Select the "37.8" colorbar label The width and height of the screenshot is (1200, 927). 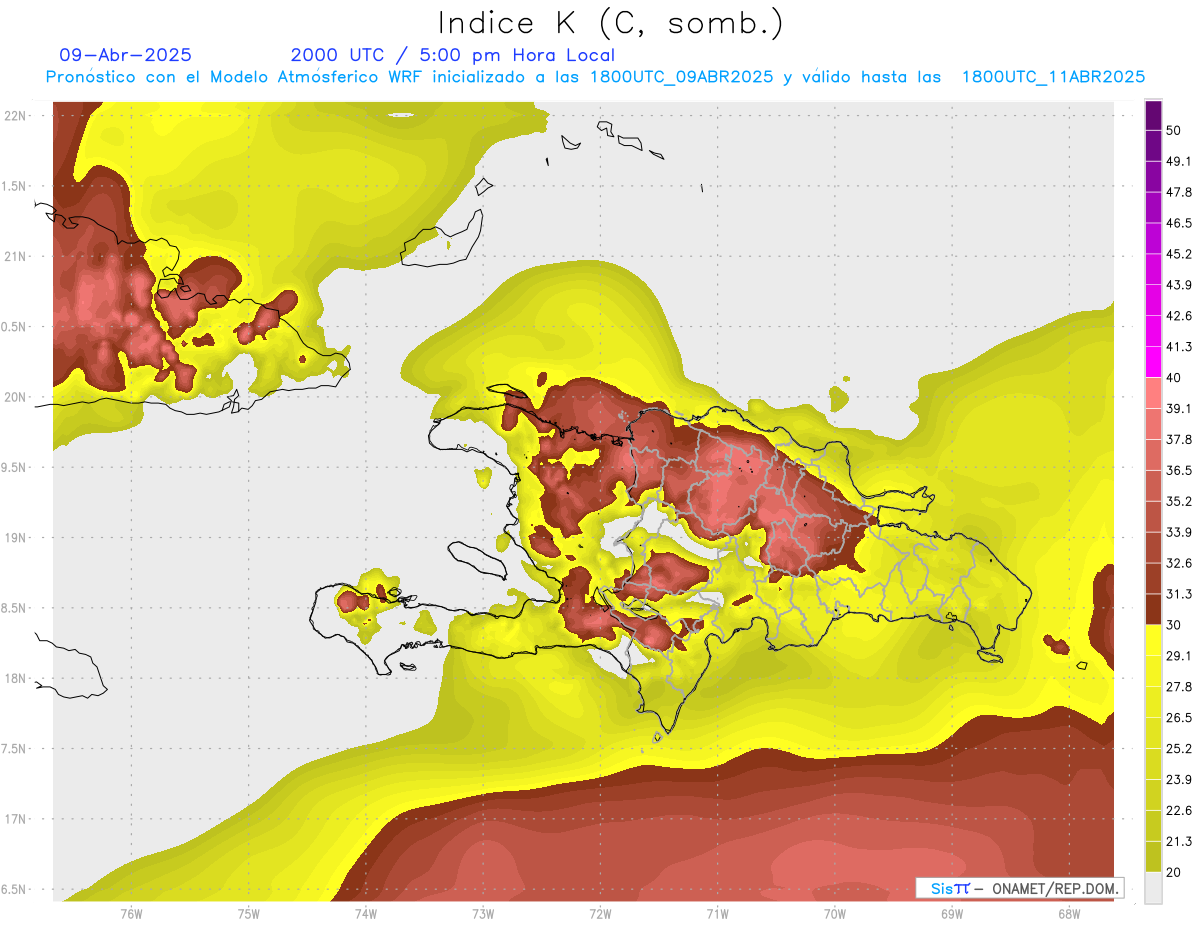pos(1179,439)
